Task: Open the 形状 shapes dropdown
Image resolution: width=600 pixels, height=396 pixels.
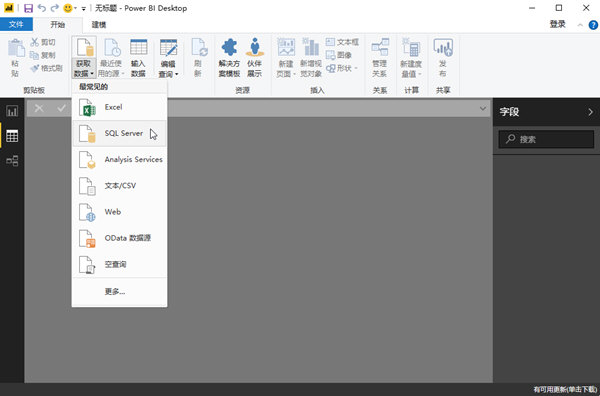Action: (x=342, y=68)
